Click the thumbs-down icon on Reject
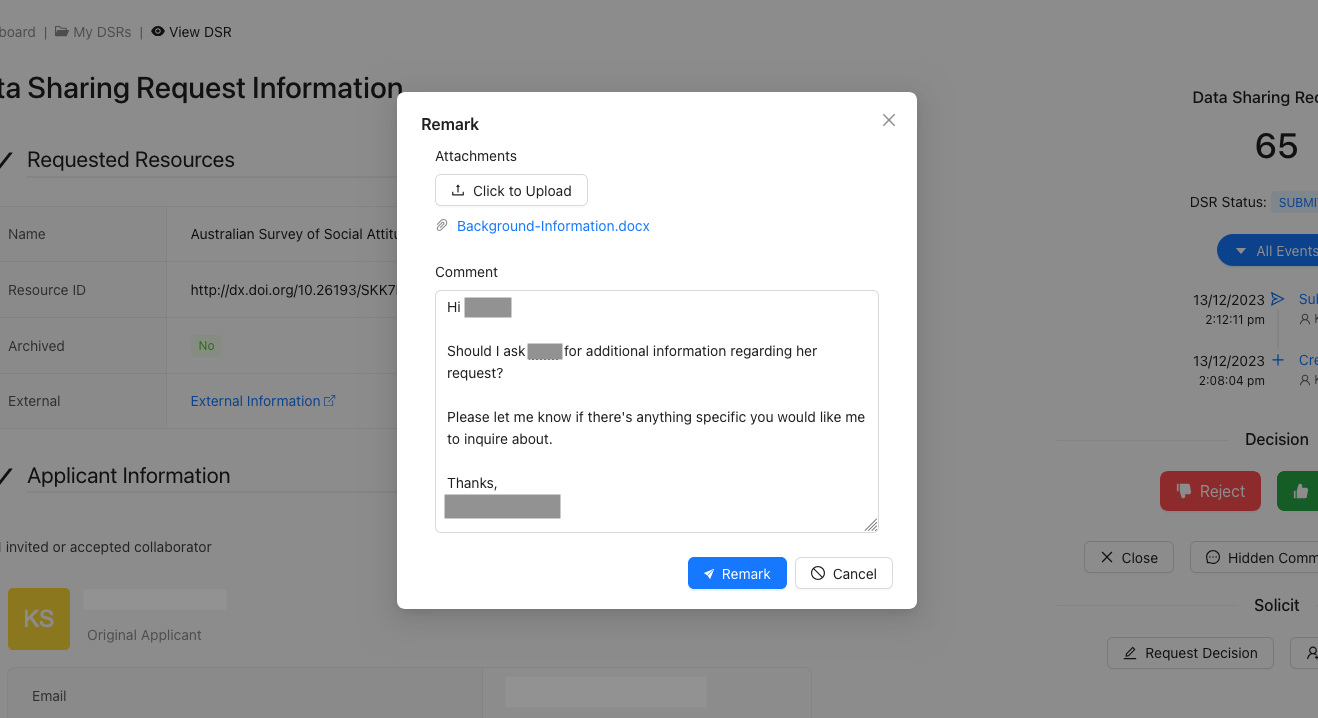Image resolution: width=1318 pixels, height=718 pixels. coord(1184,491)
